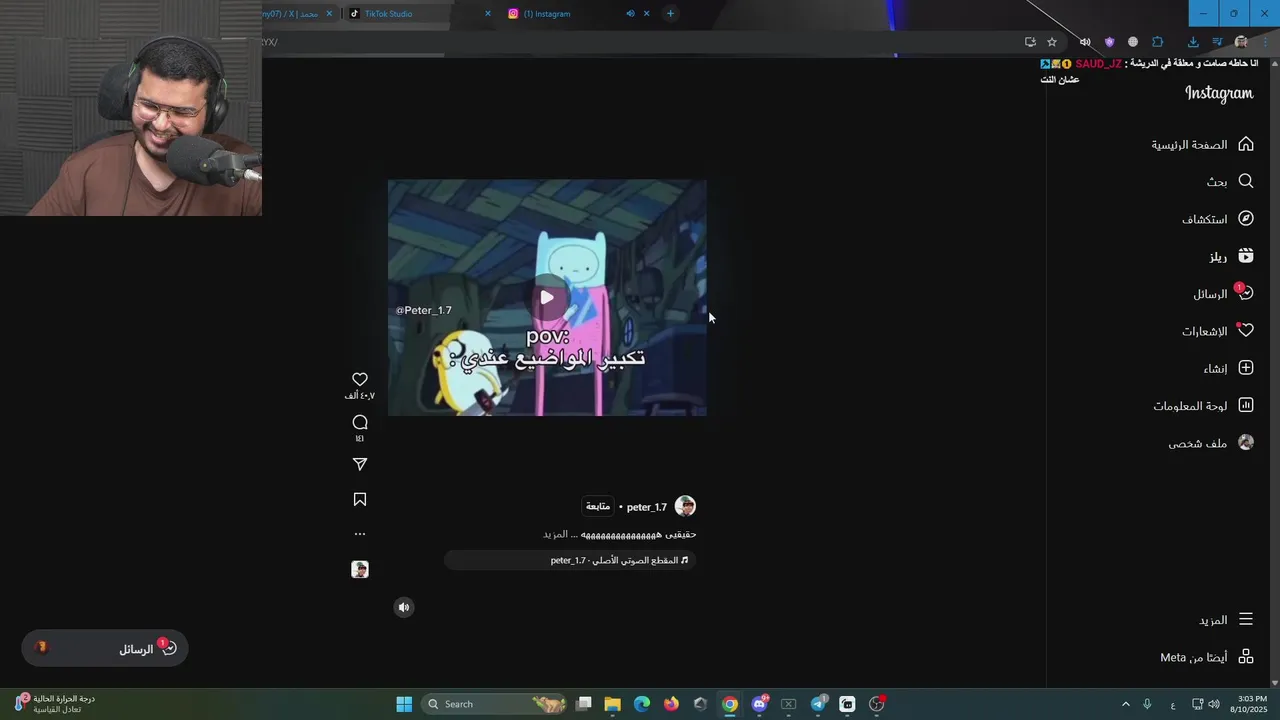Click the لوحة المعلومات label
The width and height of the screenshot is (1280, 720).
point(1190,406)
